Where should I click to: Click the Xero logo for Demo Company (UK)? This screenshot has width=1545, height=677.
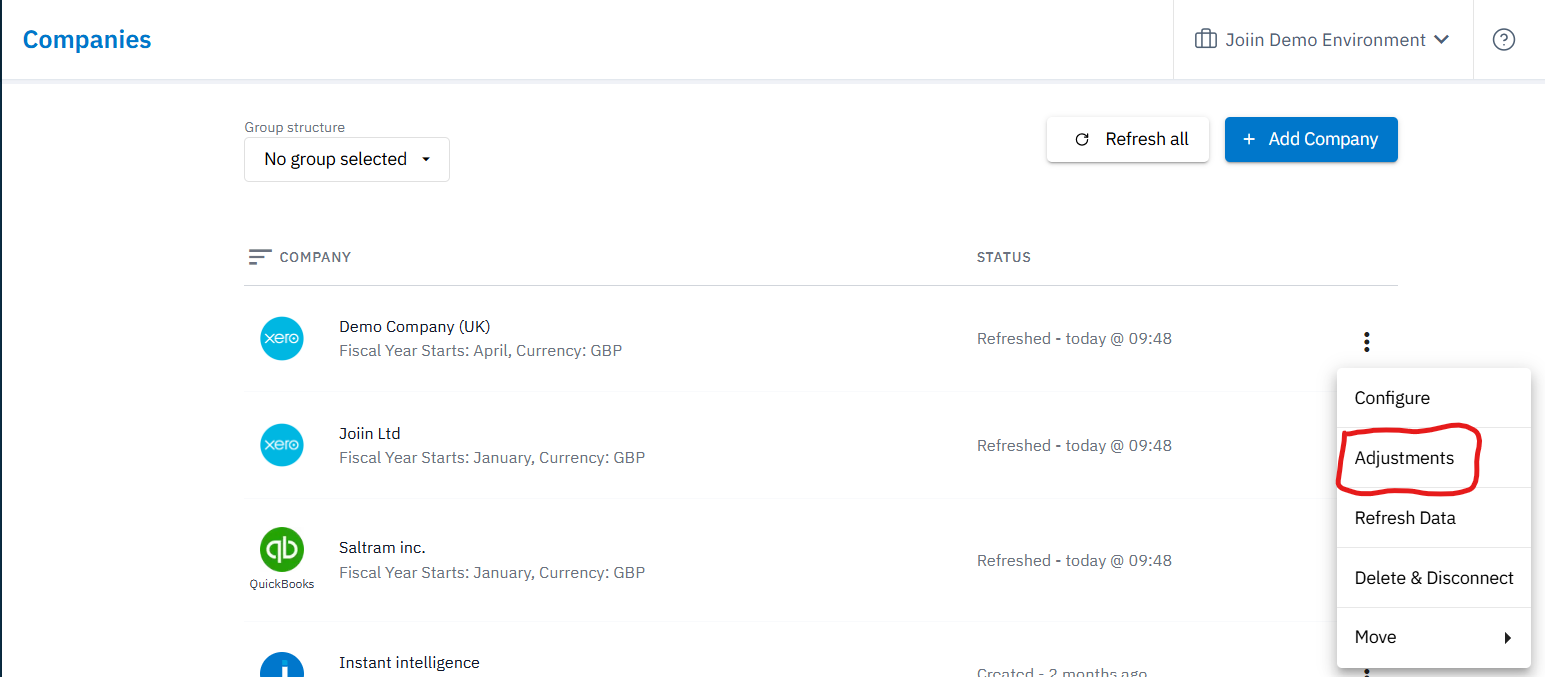tap(282, 339)
